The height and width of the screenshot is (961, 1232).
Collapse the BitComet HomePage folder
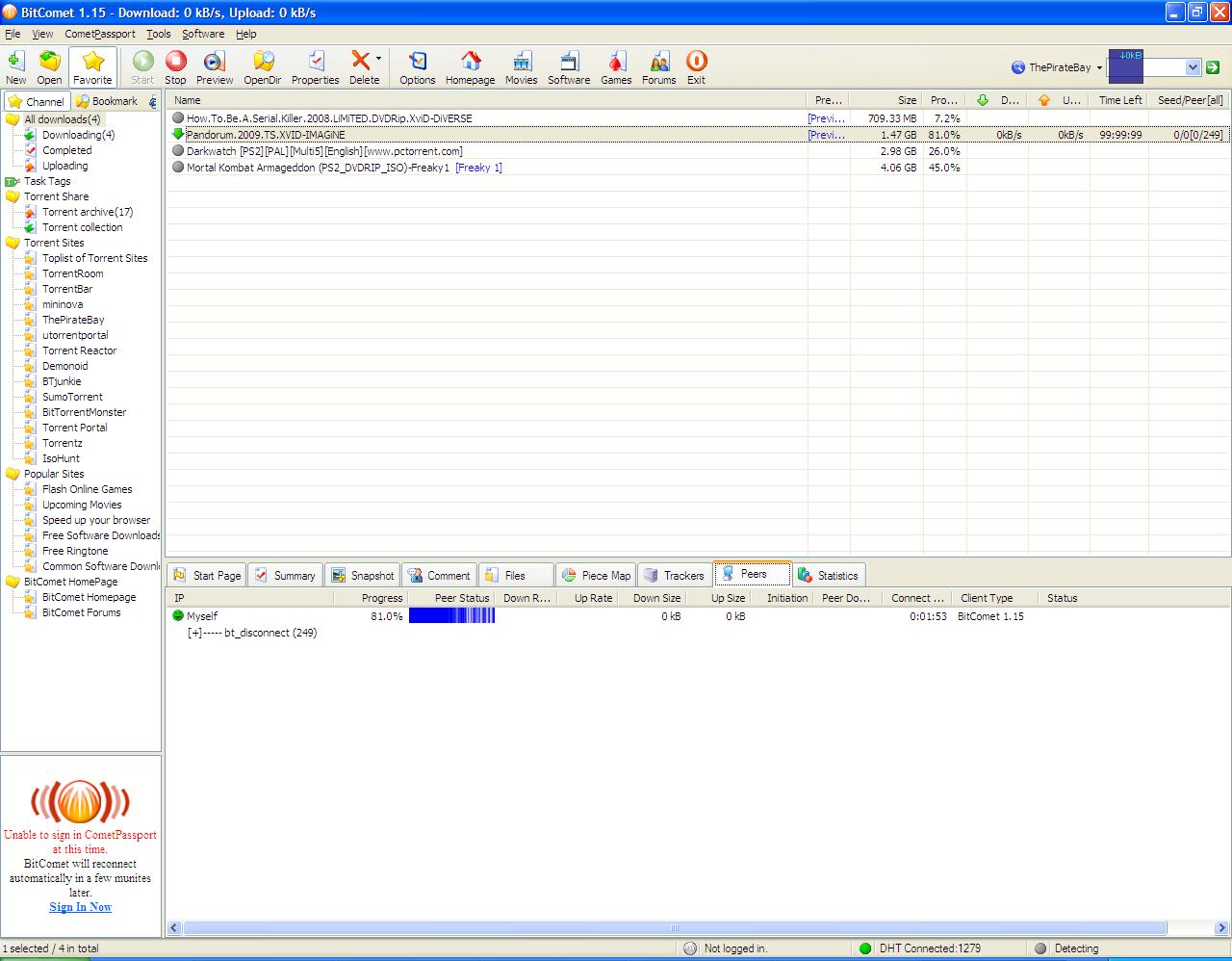click(13, 582)
